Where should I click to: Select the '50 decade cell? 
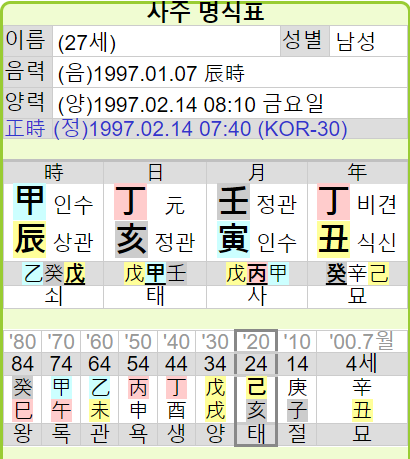[x=138, y=342]
